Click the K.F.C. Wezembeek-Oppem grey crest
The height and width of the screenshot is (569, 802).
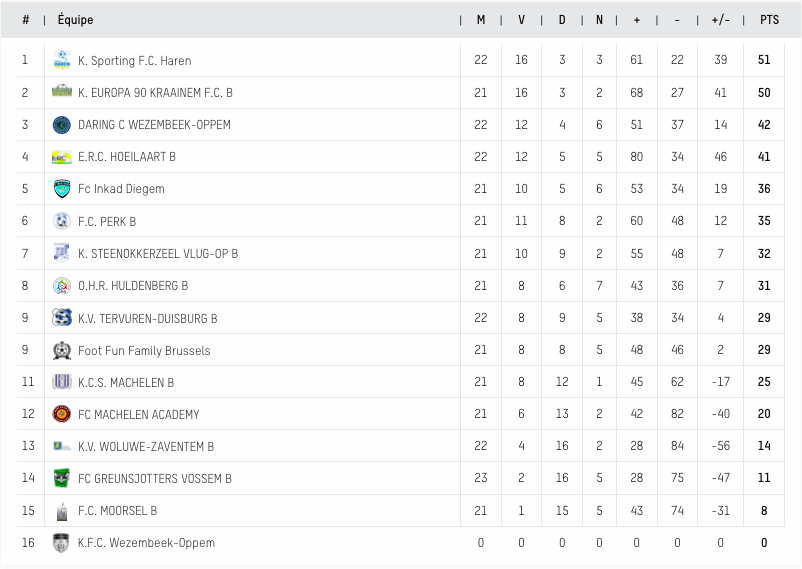click(61, 543)
